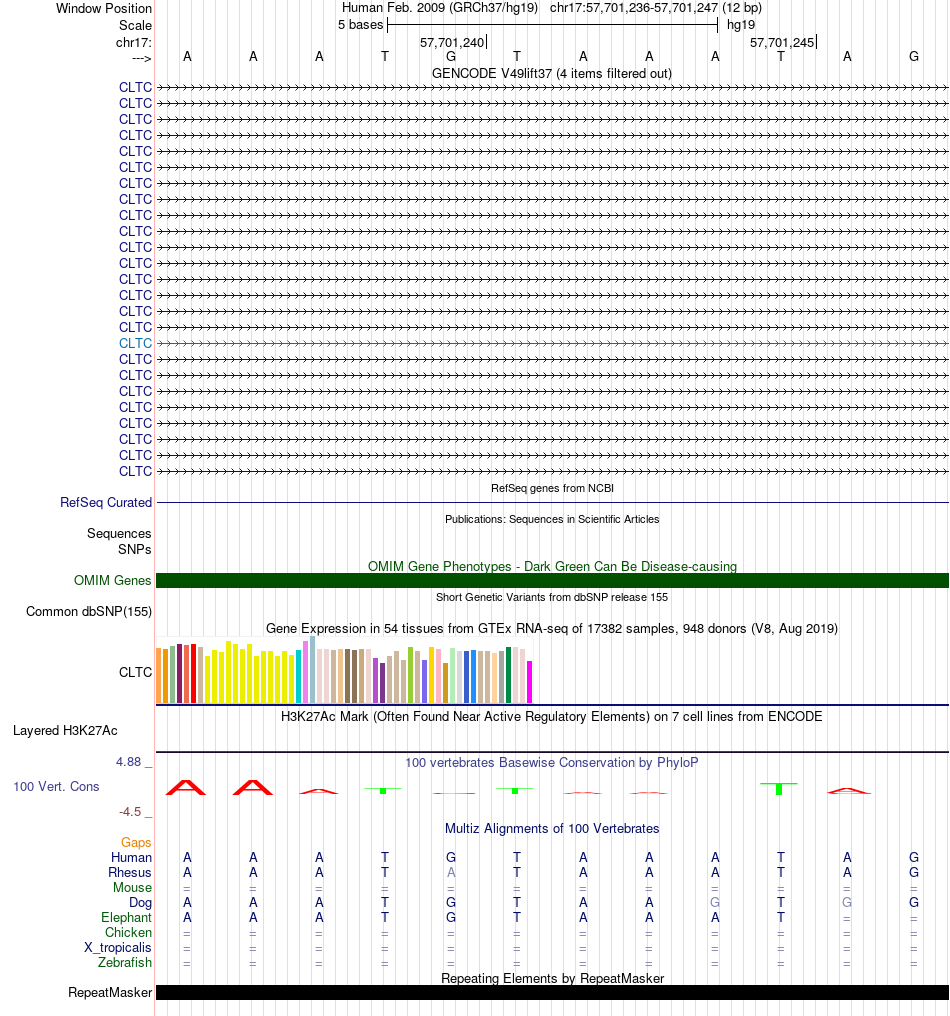950x1016 pixels.
Task: Click the orange Gaps label
Action: coord(136,842)
